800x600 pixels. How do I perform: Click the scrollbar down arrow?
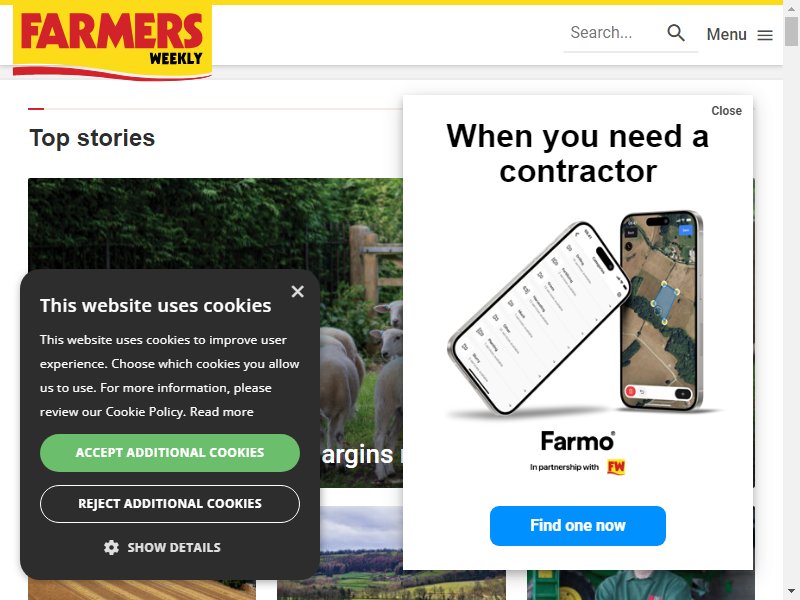[791, 592]
